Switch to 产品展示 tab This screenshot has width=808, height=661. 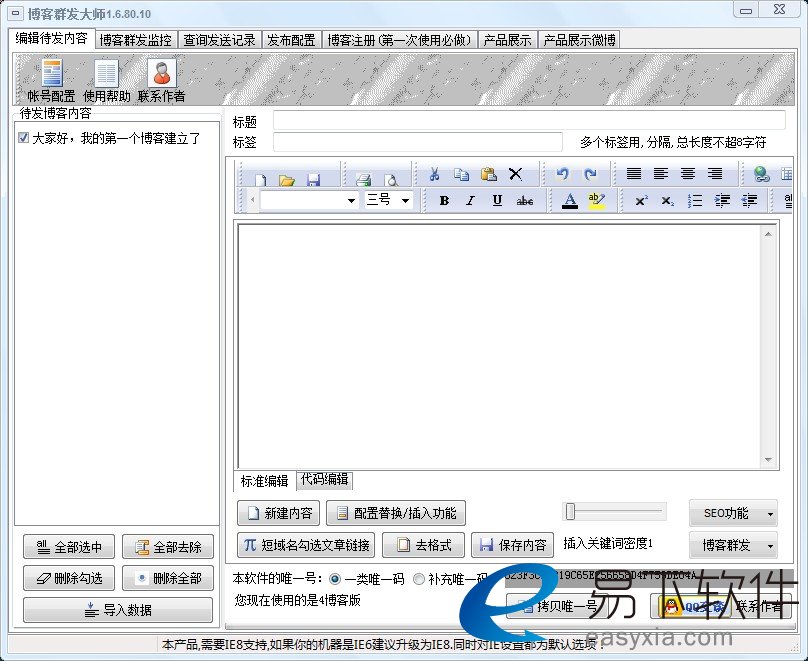pos(507,40)
